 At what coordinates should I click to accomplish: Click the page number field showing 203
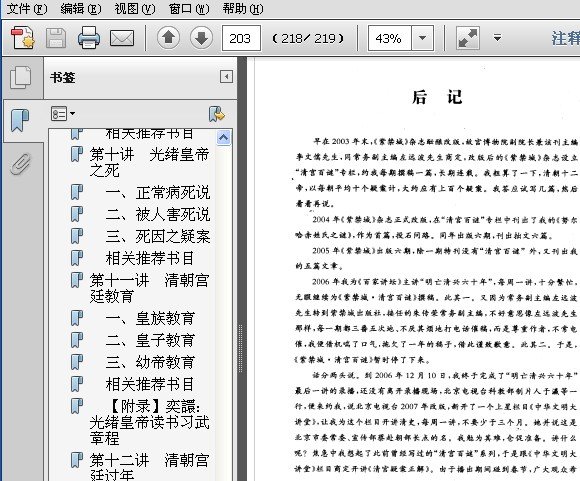click(241, 38)
